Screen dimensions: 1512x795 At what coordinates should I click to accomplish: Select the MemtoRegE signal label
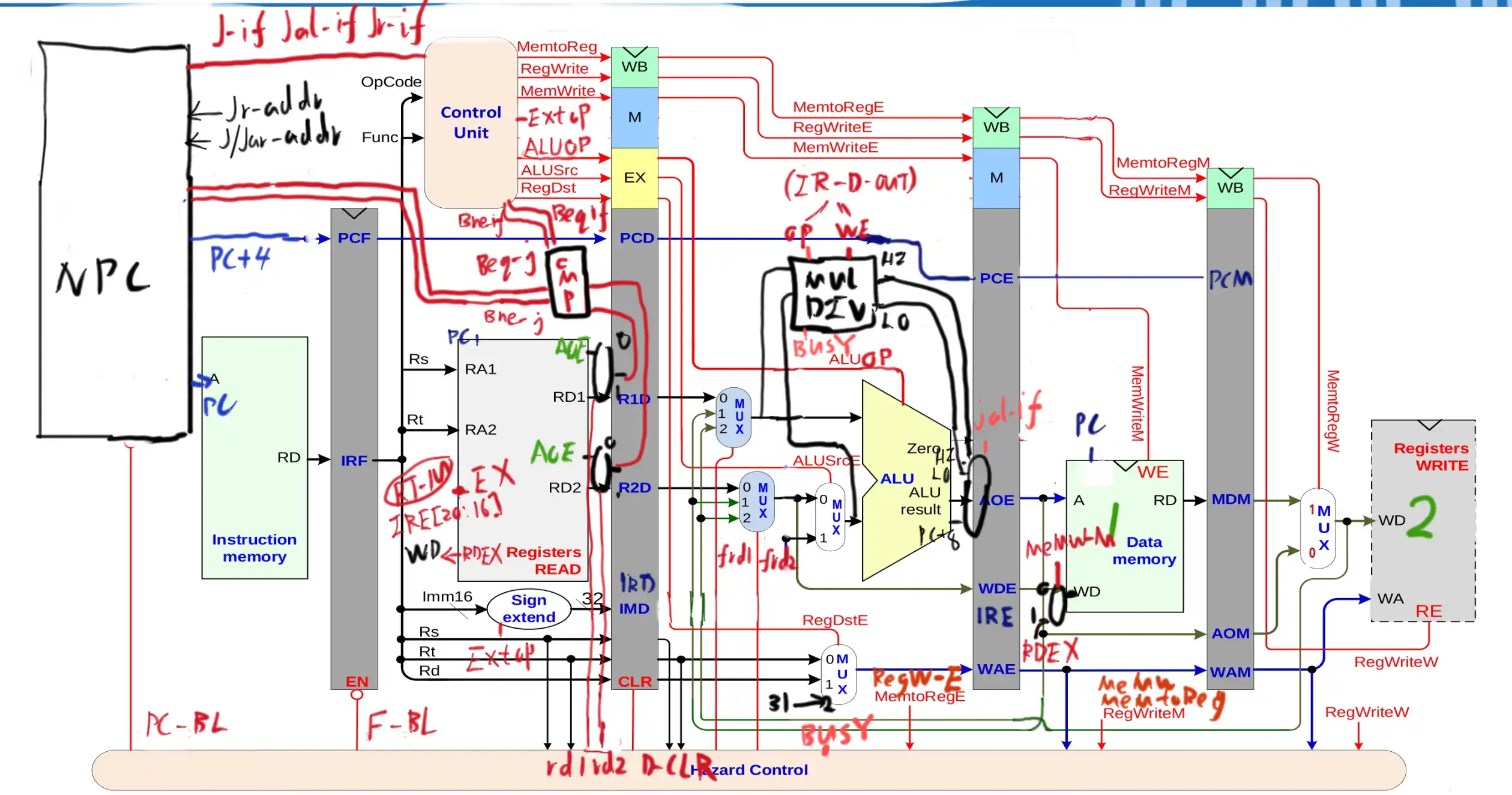tap(839, 107)
